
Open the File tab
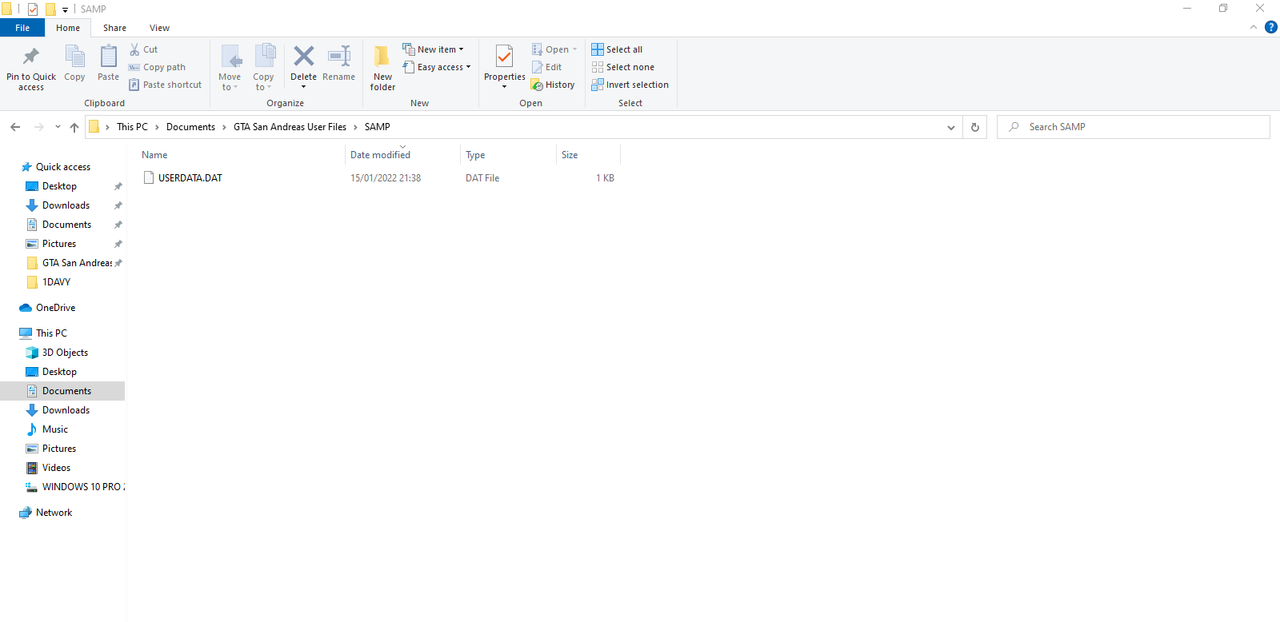22,28
